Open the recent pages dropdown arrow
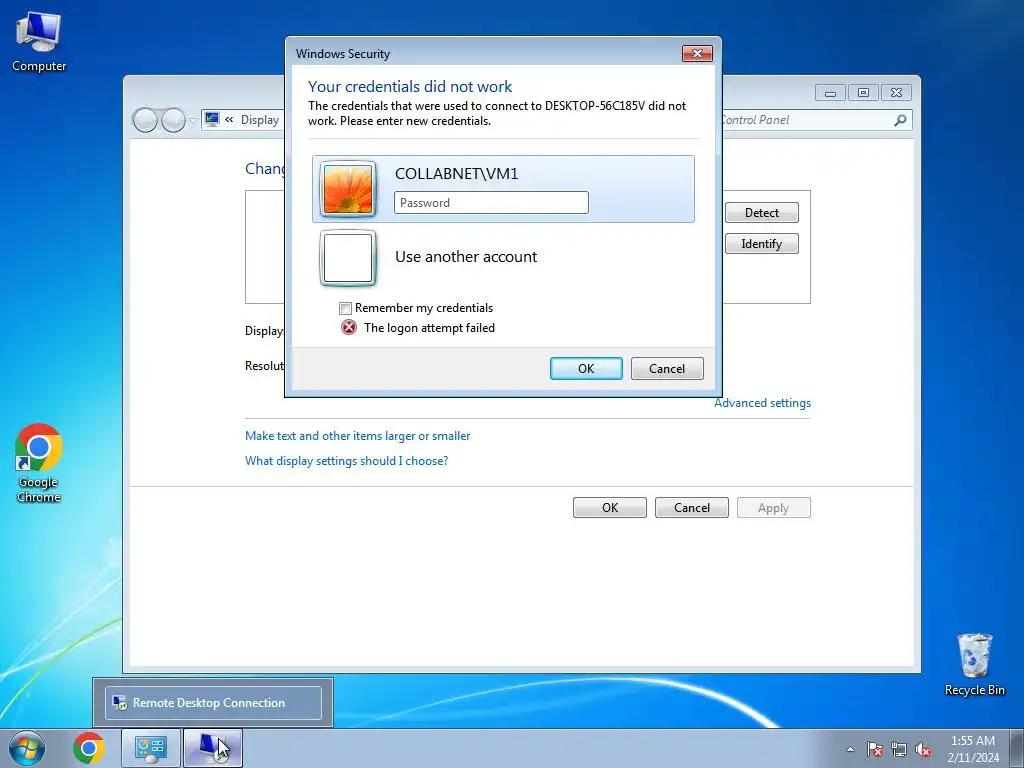The width and height of the screenshot is (1024, 768). (193, 121)
